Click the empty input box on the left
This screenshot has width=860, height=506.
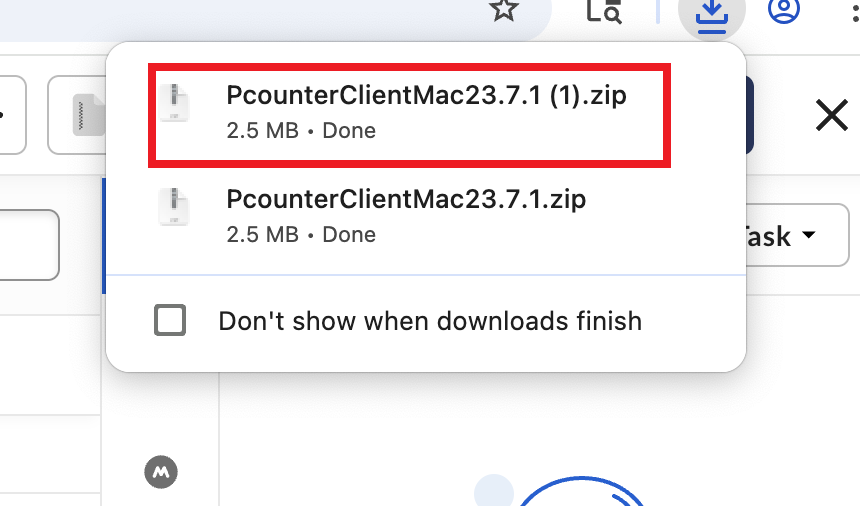(28, 245)
